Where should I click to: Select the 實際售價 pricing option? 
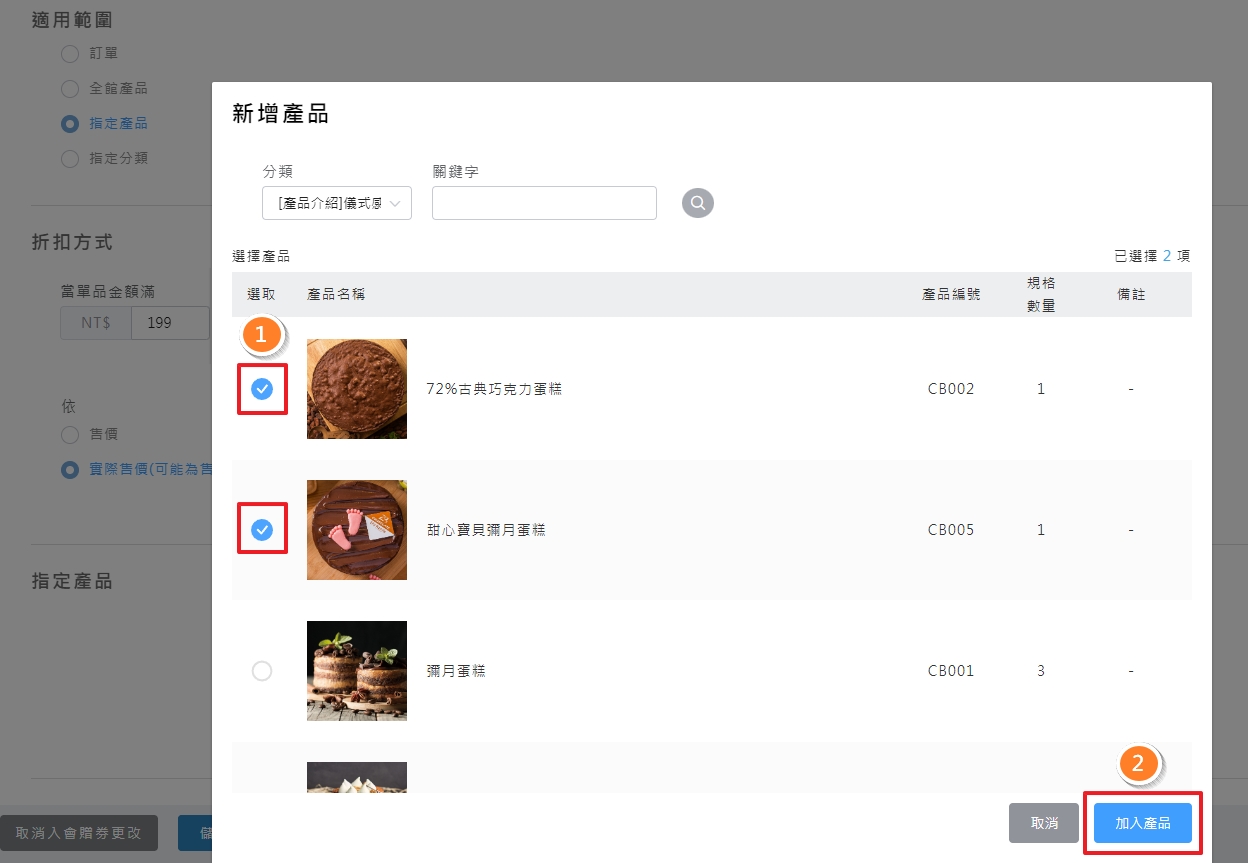pyautogui.click(x=69, y=469)
